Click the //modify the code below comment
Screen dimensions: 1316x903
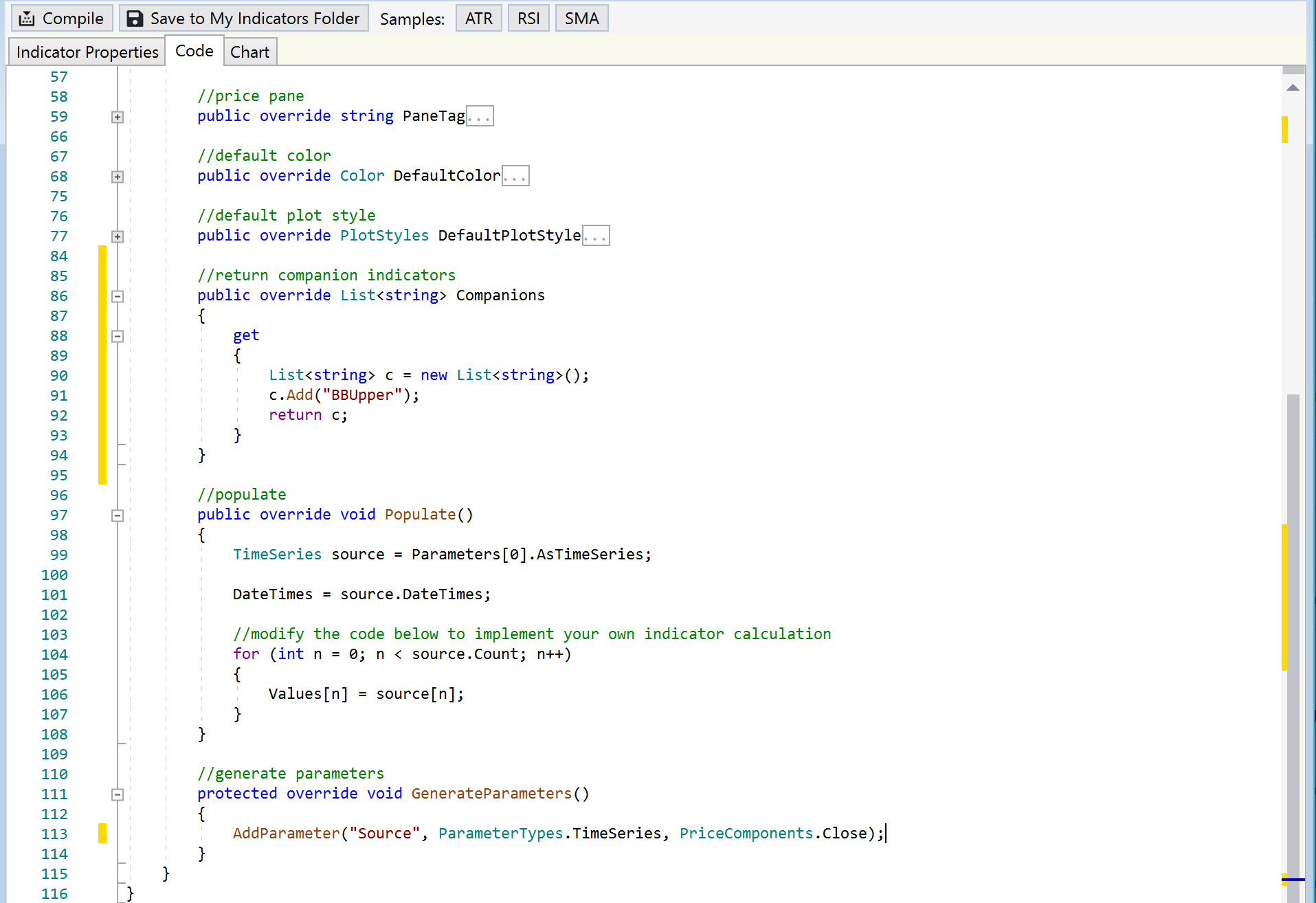pos(532,634)
